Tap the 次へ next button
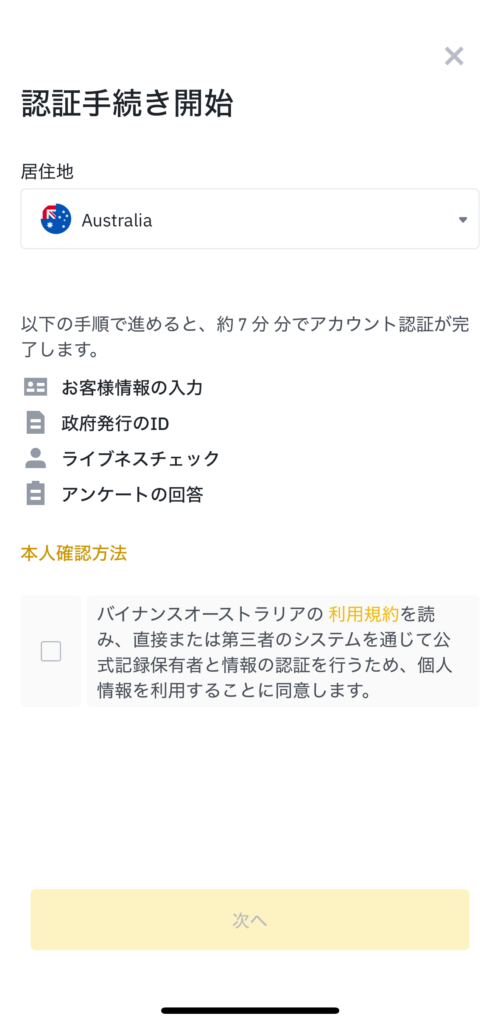 (x=250, y=920)
